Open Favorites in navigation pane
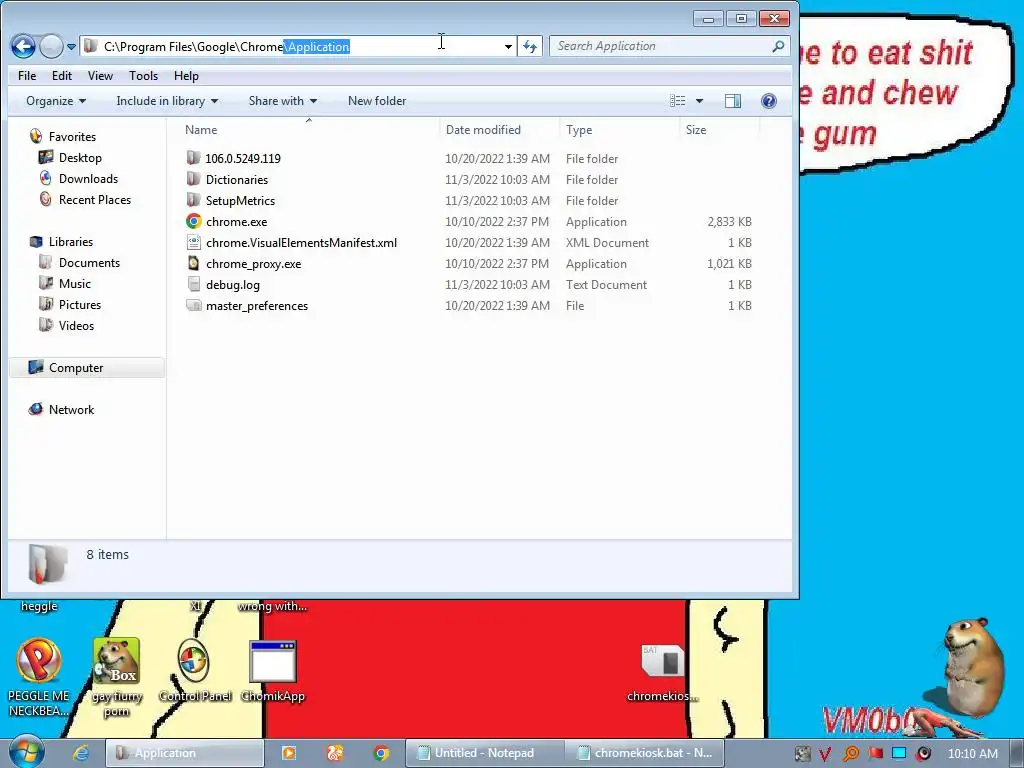Image resolution: width=1024 pixels, height=768 pixels. coord(72,136)
